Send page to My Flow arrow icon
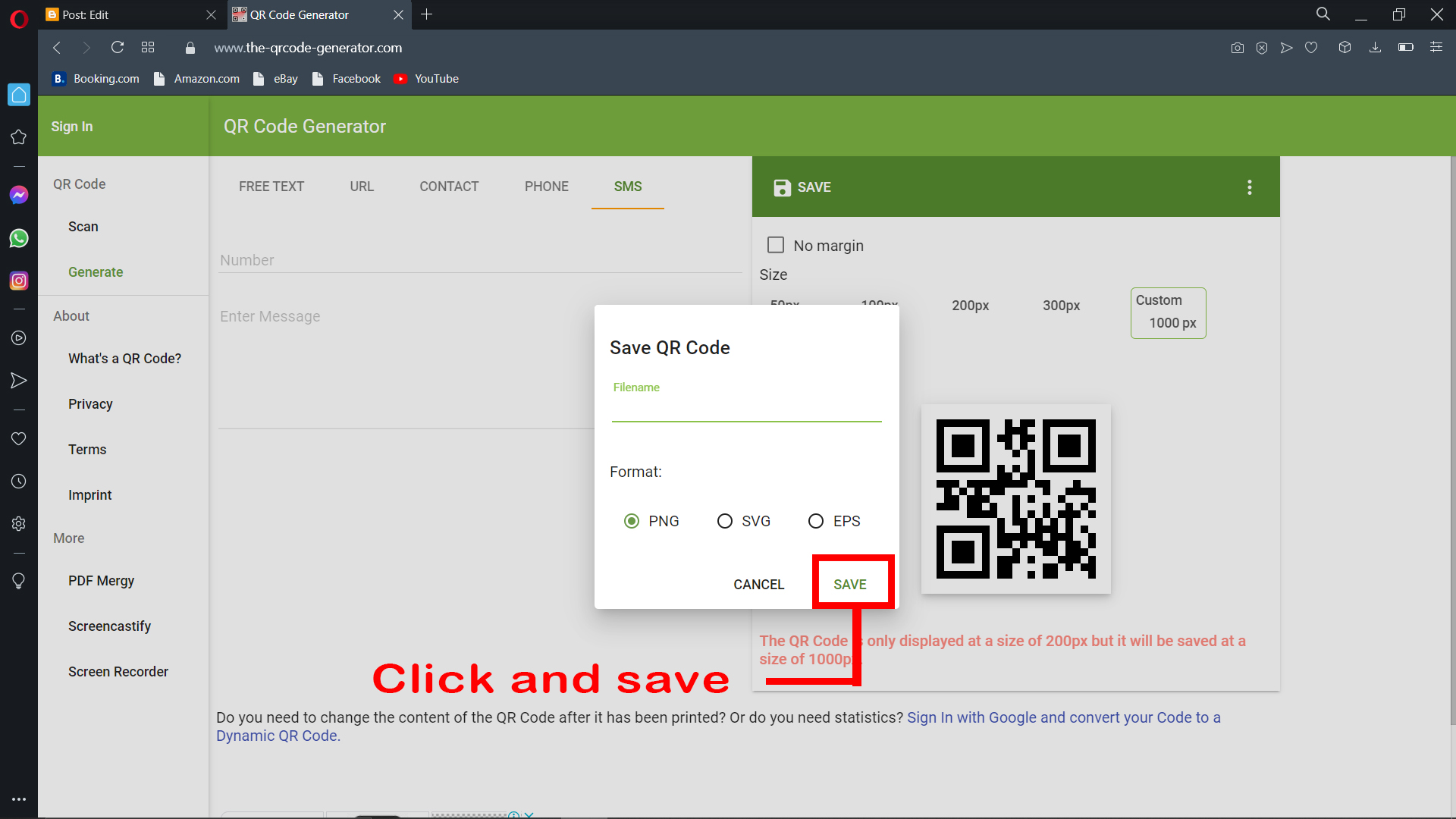This screenshot has width=1456, height=819. [x=1286, y=47]
